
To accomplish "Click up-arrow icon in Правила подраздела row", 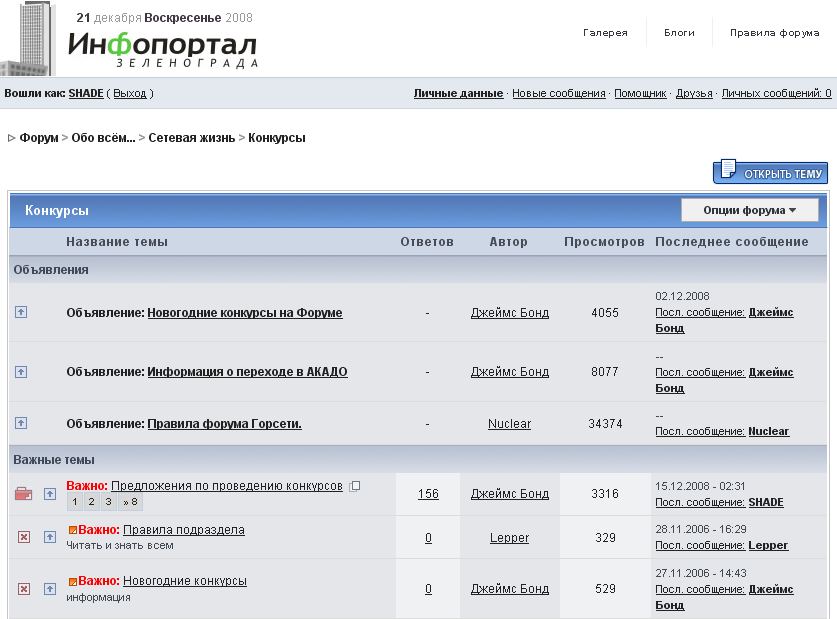I will [x=50, y=537].
